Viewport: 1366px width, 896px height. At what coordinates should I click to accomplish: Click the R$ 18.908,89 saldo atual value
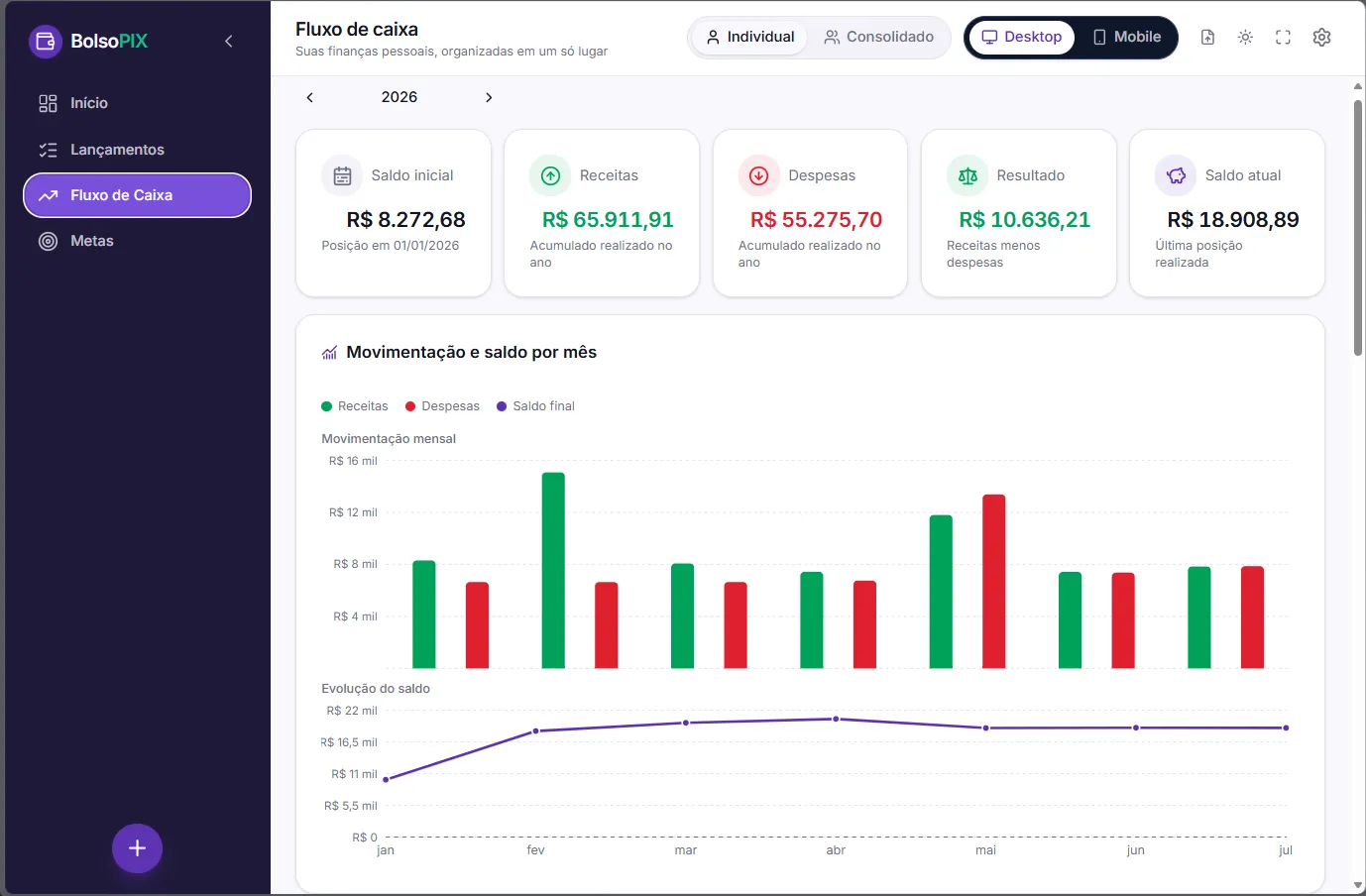point(1233,220)
